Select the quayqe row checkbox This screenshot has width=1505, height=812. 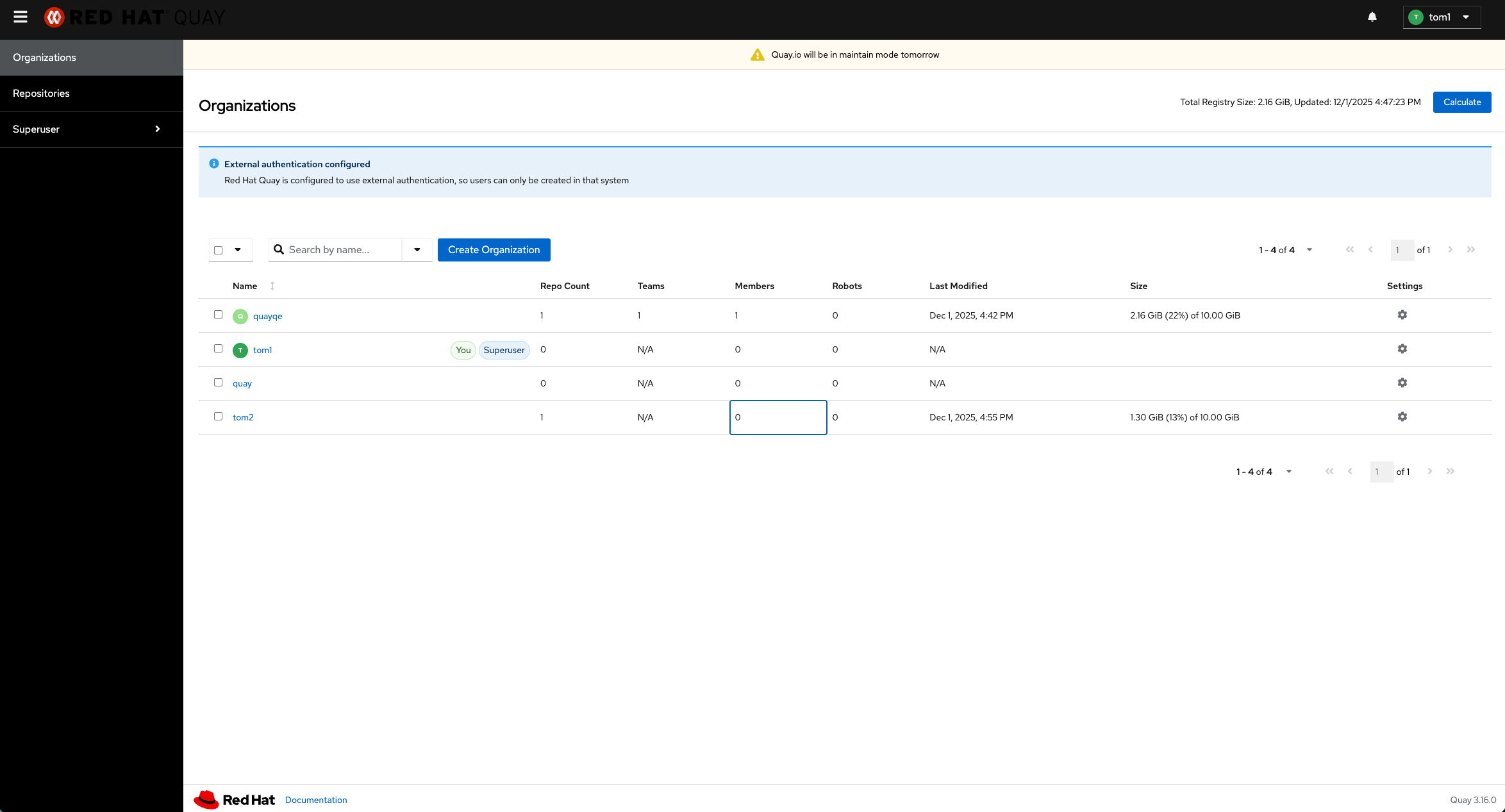coord(218,315)
